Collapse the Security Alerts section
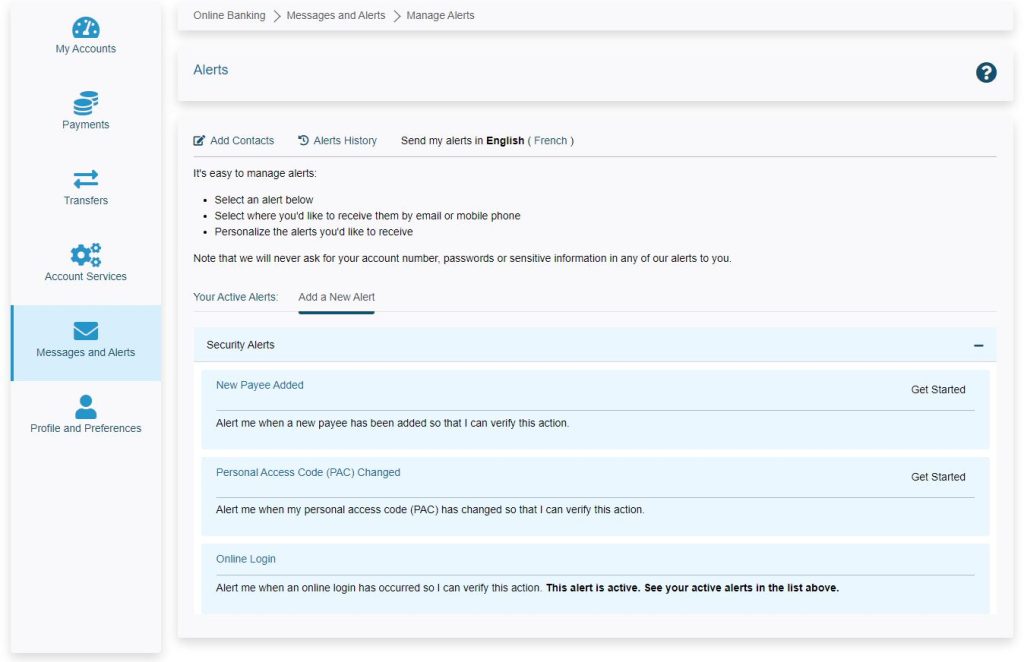 981,343
